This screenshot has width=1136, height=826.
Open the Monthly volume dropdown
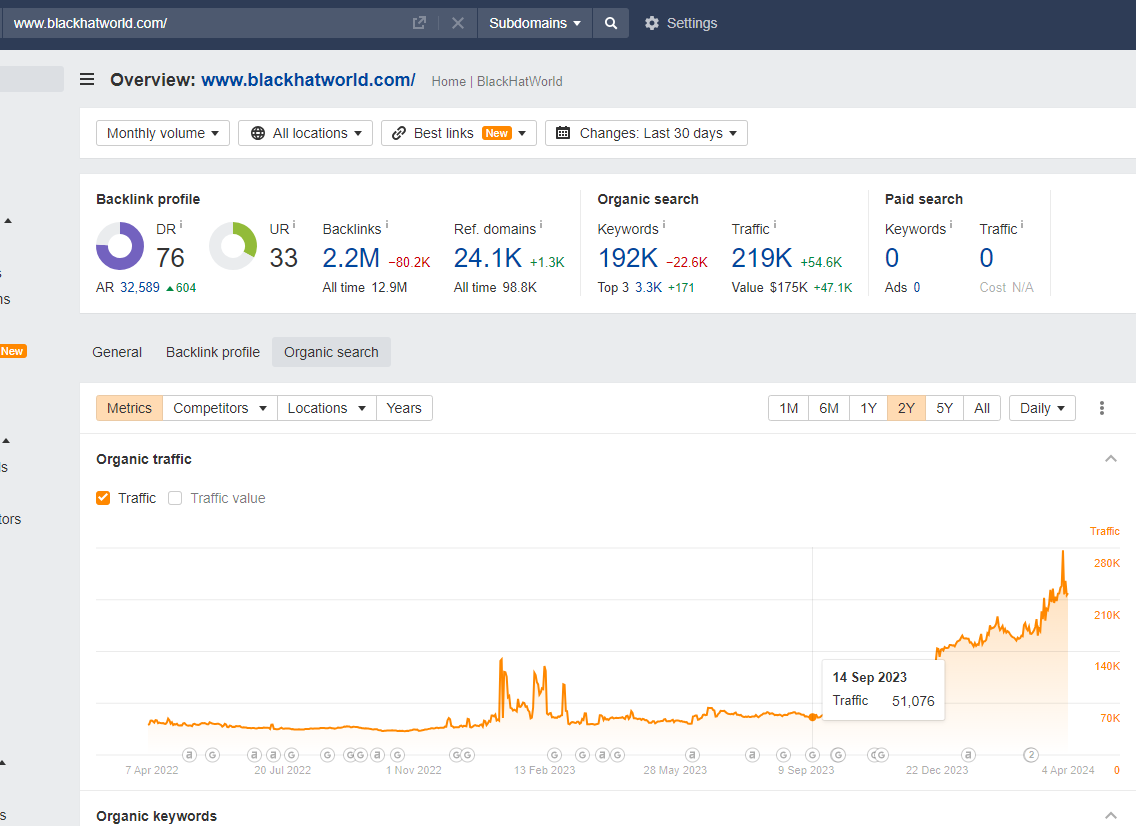(163, 133)
